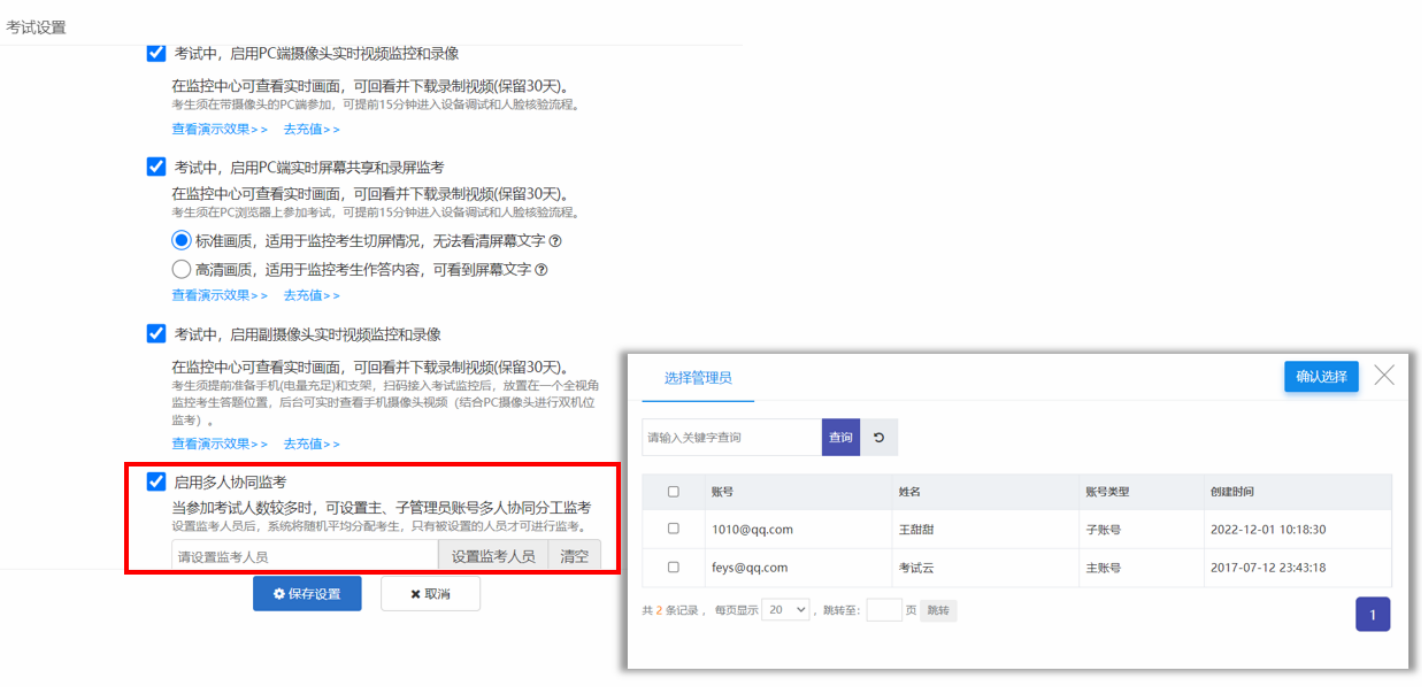Screen dimensions: 1422x687
Task: Toggle 启用副摄像头实时视频监控 checkbox
Action: coord(157,334)
